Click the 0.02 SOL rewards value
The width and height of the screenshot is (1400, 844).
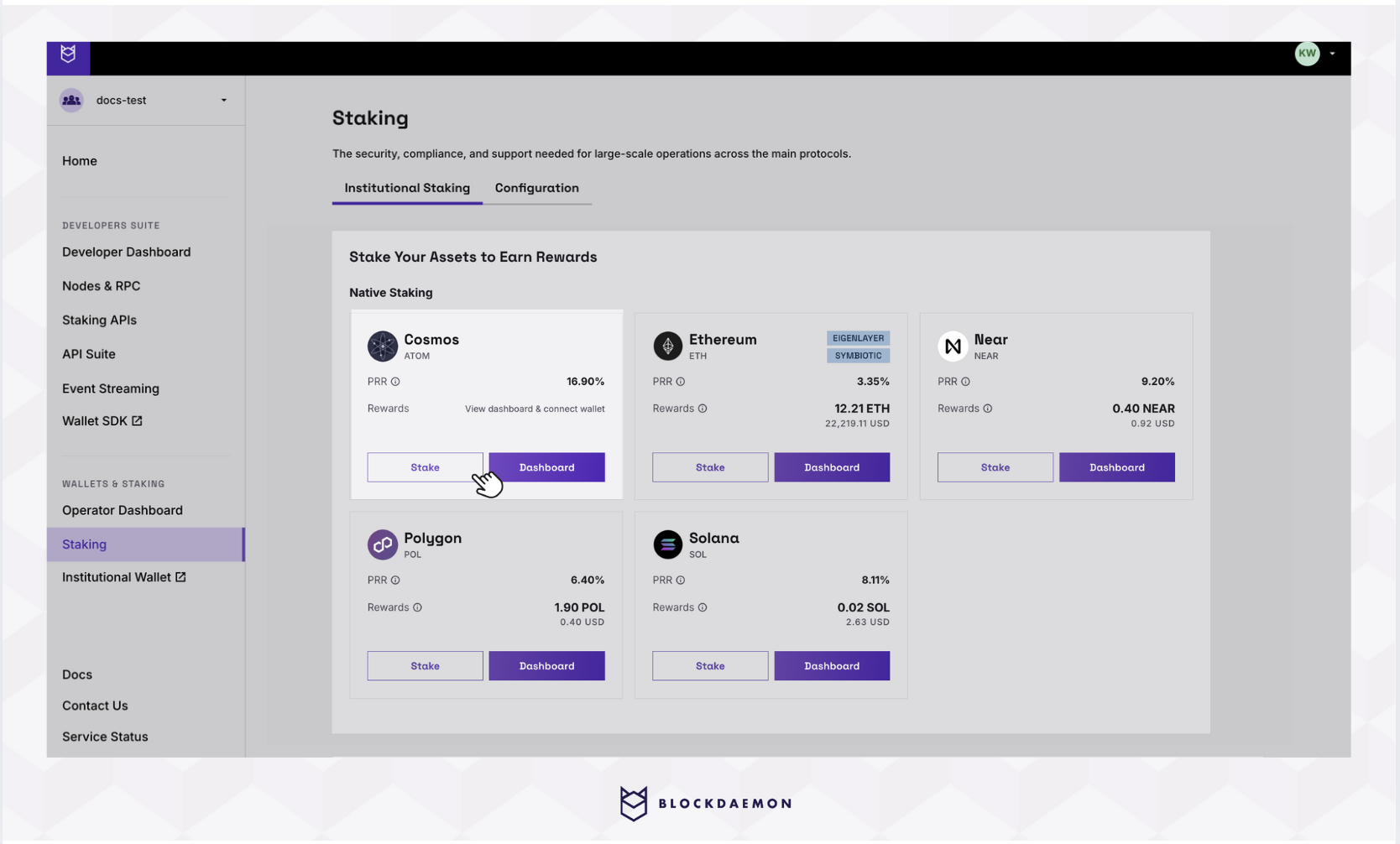pyautogui.click(x=863, y=607)
